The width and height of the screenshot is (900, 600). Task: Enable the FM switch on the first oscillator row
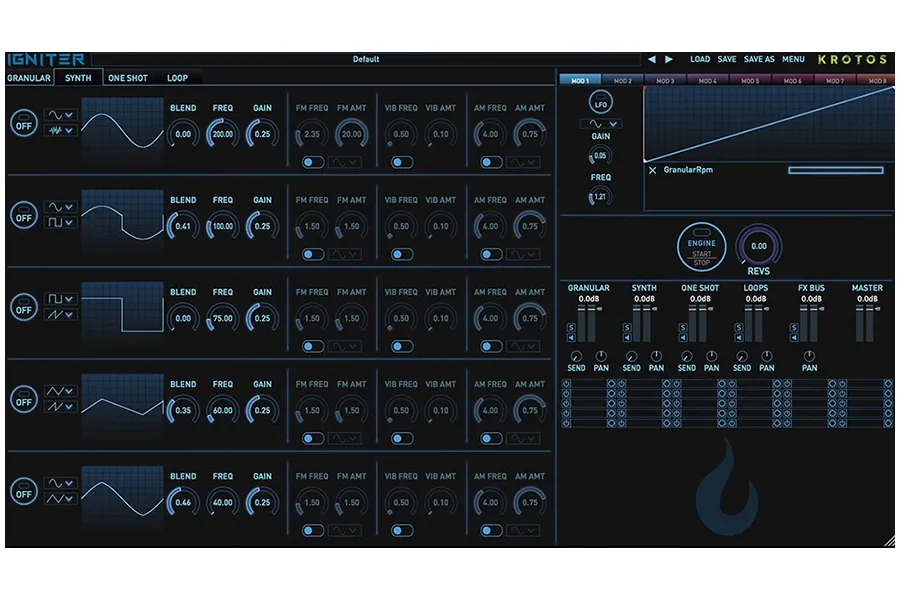click(x=313, y=162)
